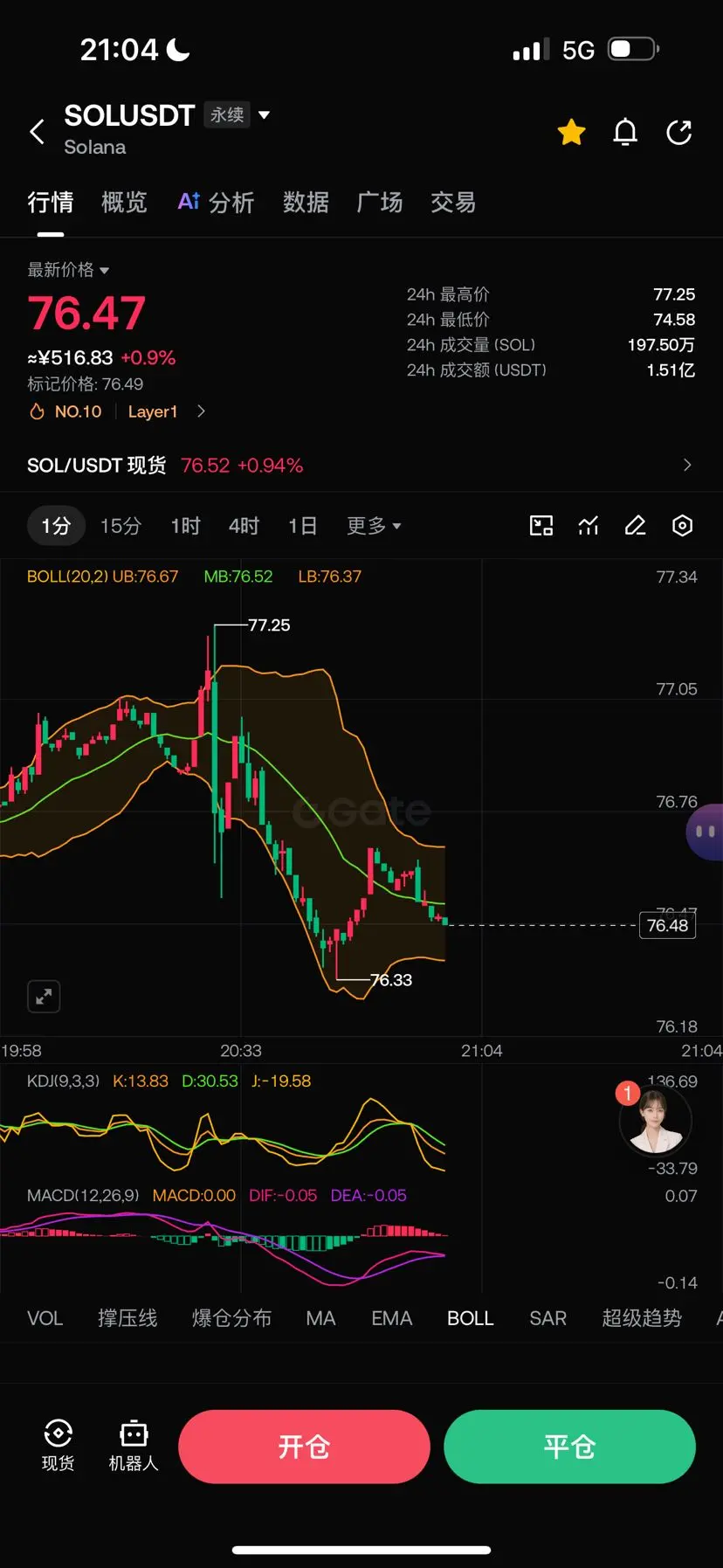Image resolution: width=723 pixels, height=1568 pixels.
Task: Select the 1时 timeframe
Action: pos(185,526)
